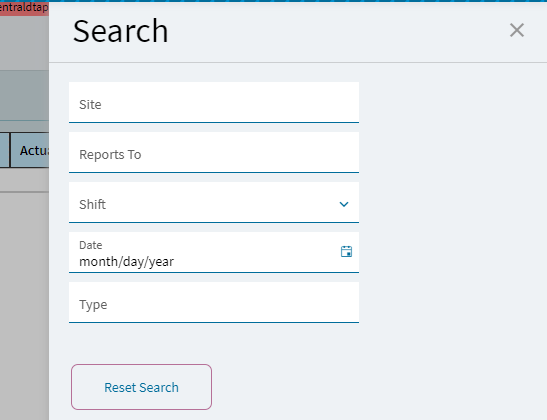Click the Reset Search button

[141, 387]
